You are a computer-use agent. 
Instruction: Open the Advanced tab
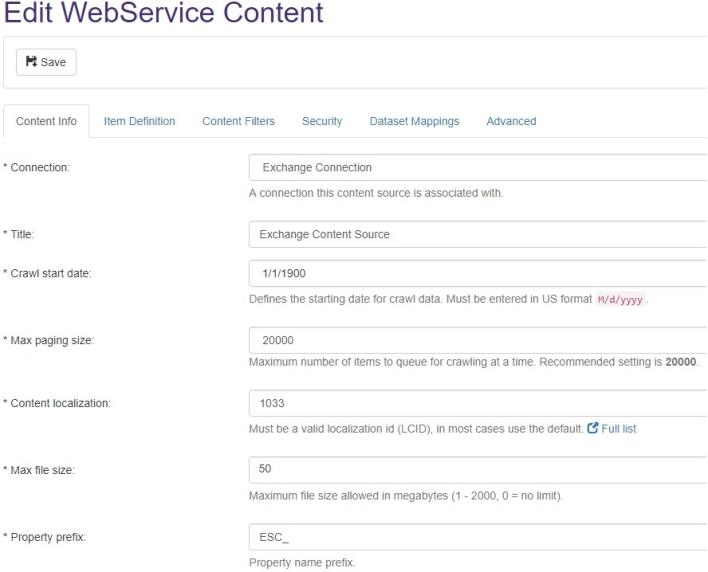click(511, 121)
